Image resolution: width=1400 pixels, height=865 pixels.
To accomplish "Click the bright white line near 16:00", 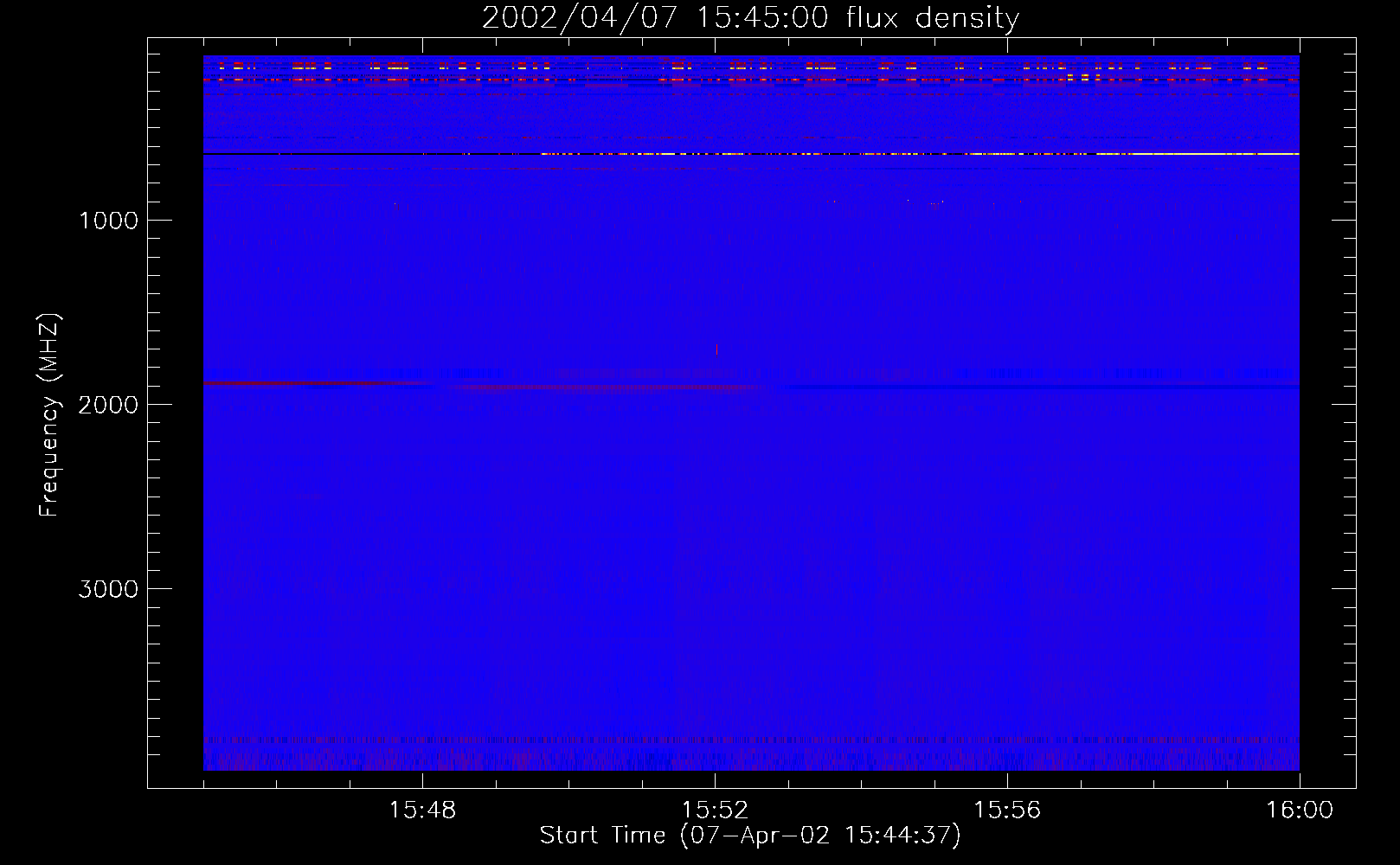I will (1198, 154).
